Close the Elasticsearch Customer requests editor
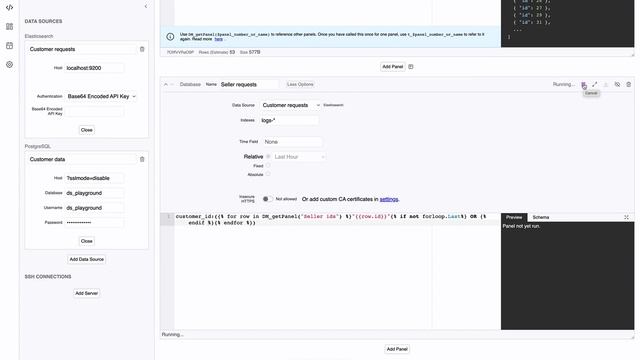Screen dimensions: 640x360 coord(87,130)
